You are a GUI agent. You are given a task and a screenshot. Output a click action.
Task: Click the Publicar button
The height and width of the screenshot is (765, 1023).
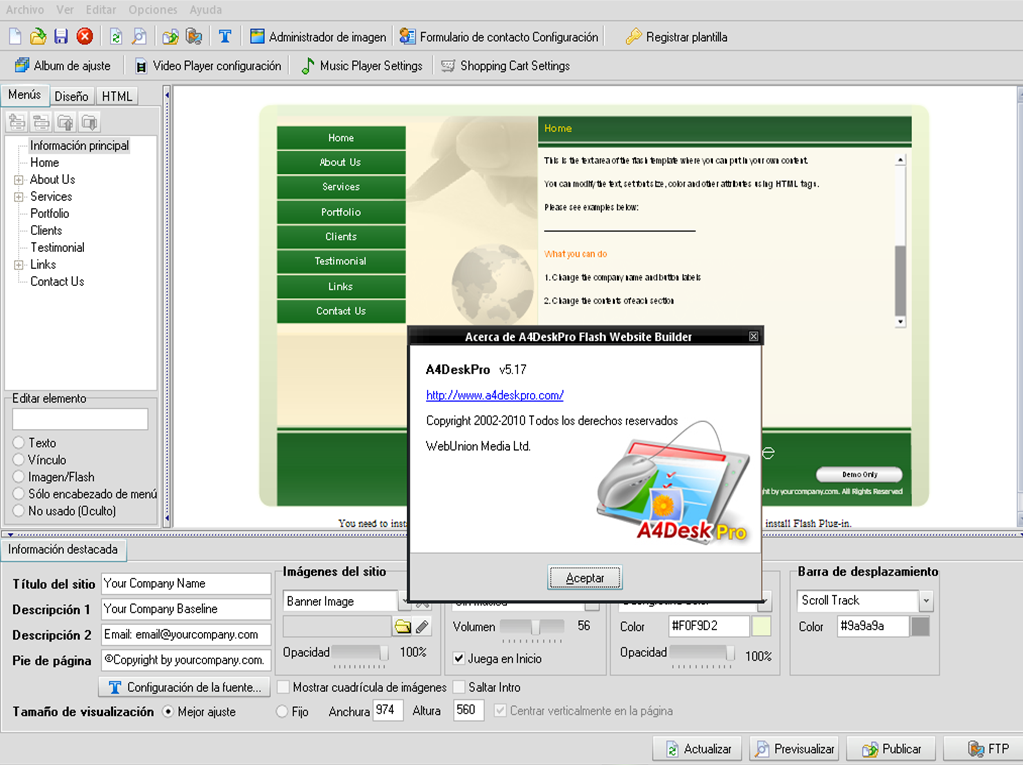pos(891,749)
